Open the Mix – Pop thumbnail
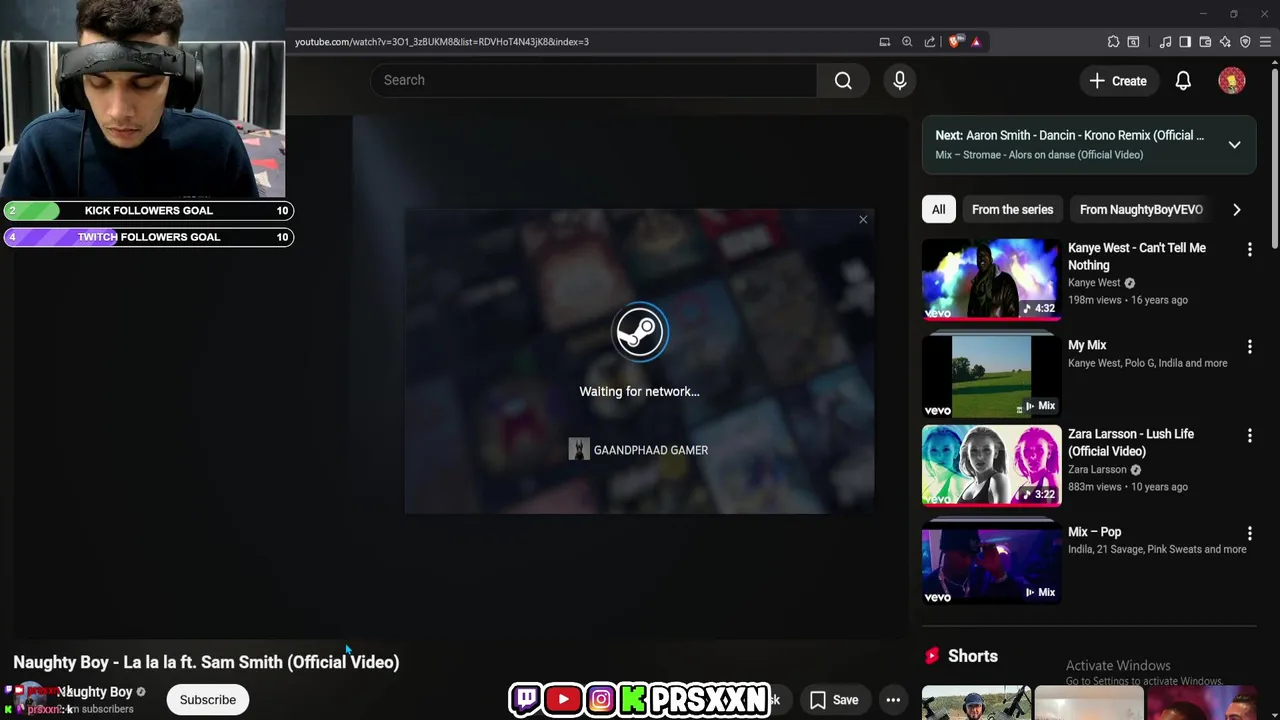This screenshot has height=720, width=1280. point(991,563)
